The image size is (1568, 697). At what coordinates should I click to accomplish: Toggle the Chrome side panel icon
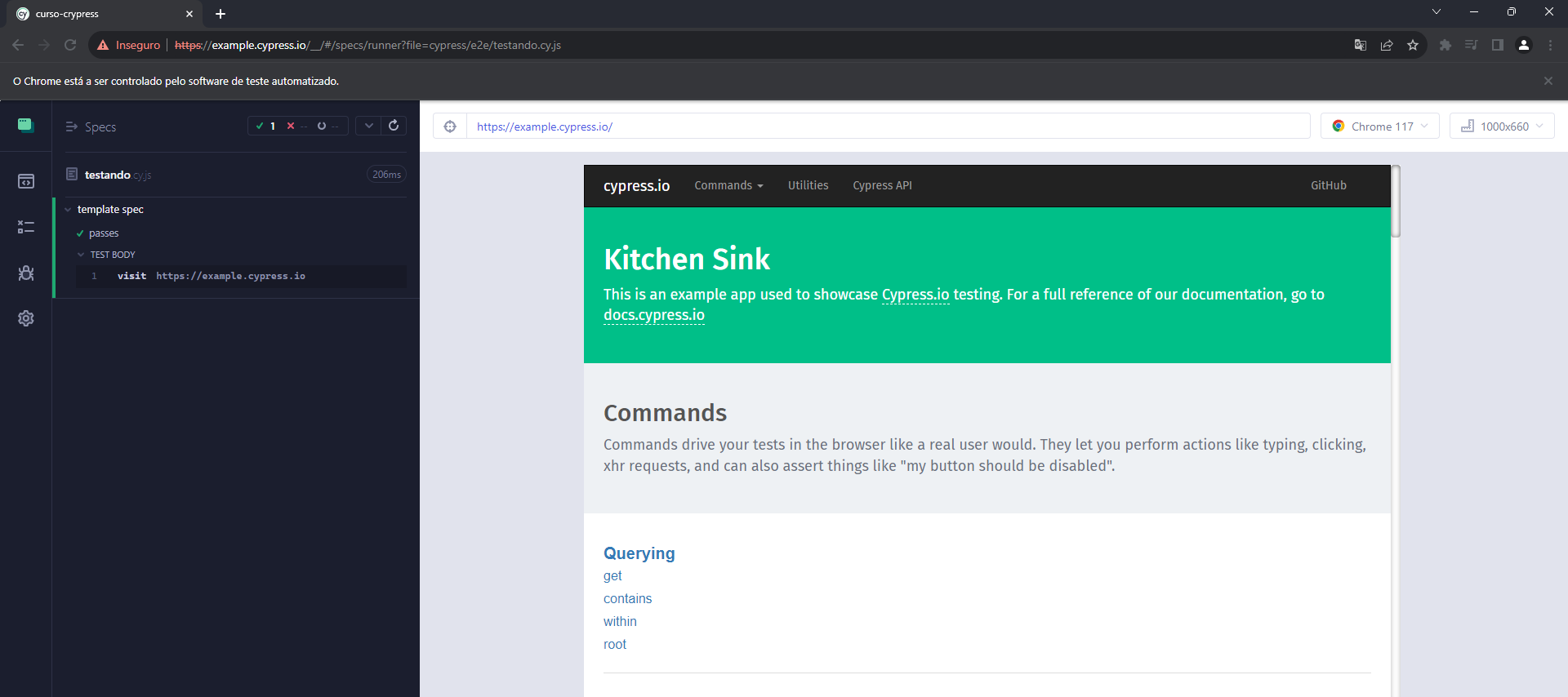coord(1498,45)
